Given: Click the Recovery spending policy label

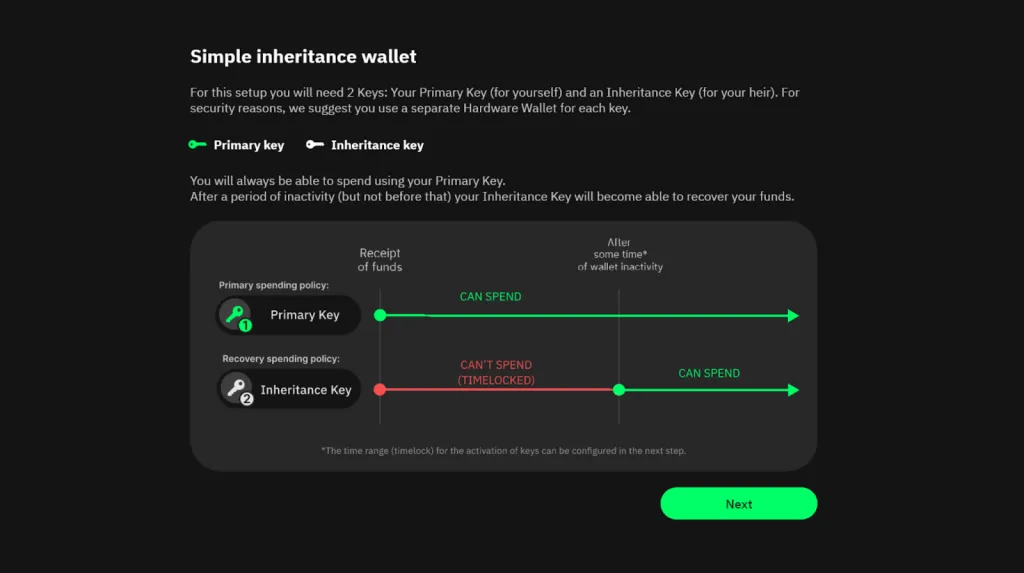Looking at the screenshot, I should point(281,358).
